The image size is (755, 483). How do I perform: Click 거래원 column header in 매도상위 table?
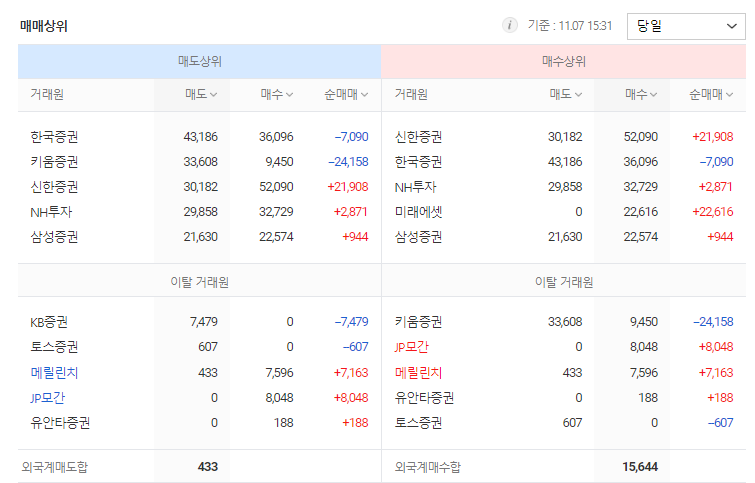tap(47, 94)
